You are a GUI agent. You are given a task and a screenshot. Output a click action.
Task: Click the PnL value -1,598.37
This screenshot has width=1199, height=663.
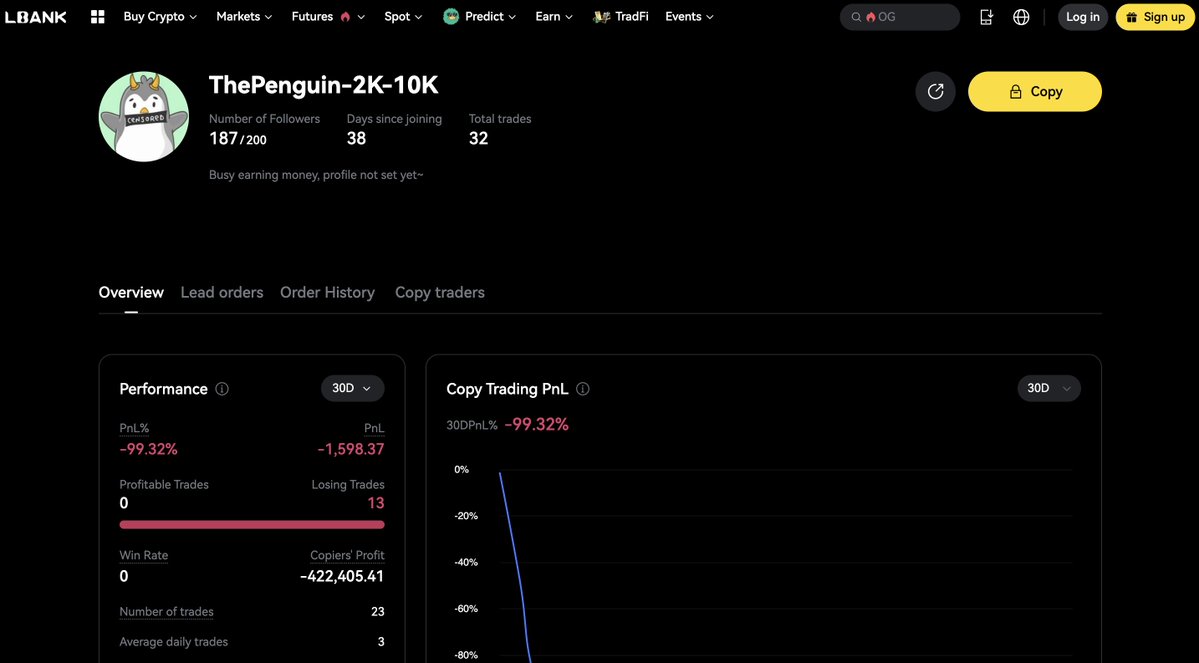(x=351, y=450)
